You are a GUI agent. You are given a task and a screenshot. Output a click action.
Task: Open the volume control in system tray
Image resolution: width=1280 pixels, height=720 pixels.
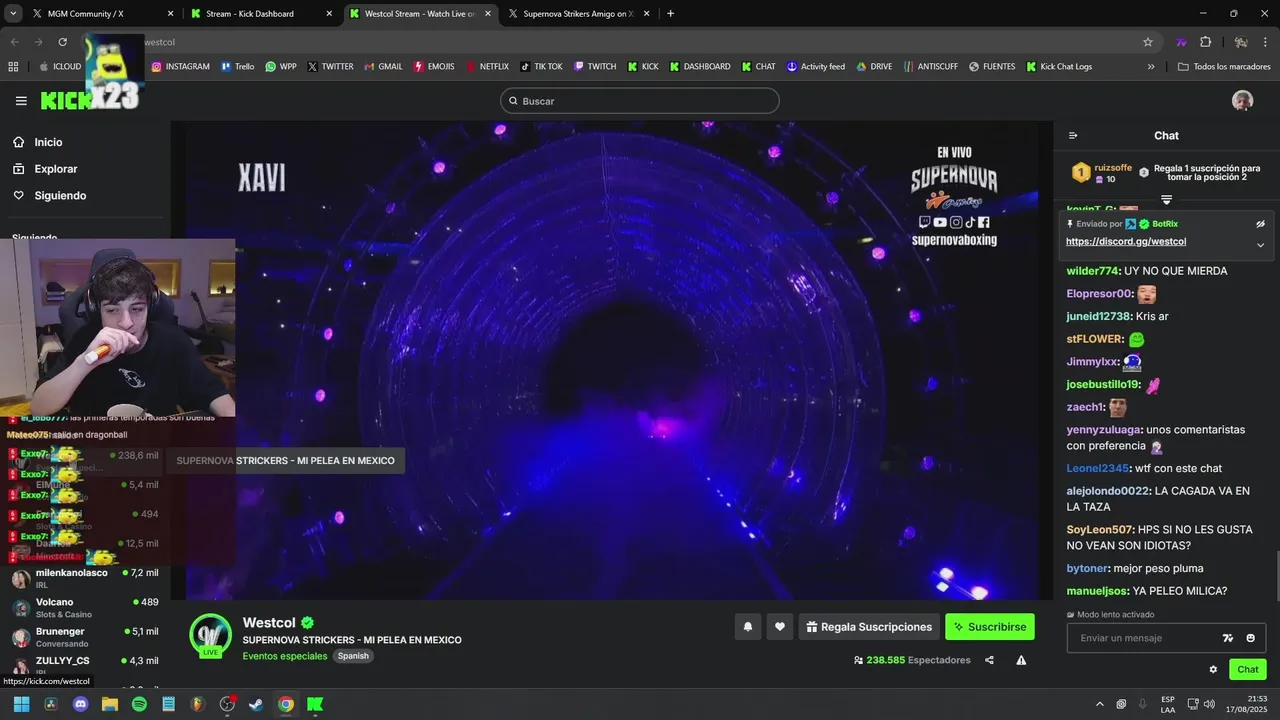[x=1209, y=704]
